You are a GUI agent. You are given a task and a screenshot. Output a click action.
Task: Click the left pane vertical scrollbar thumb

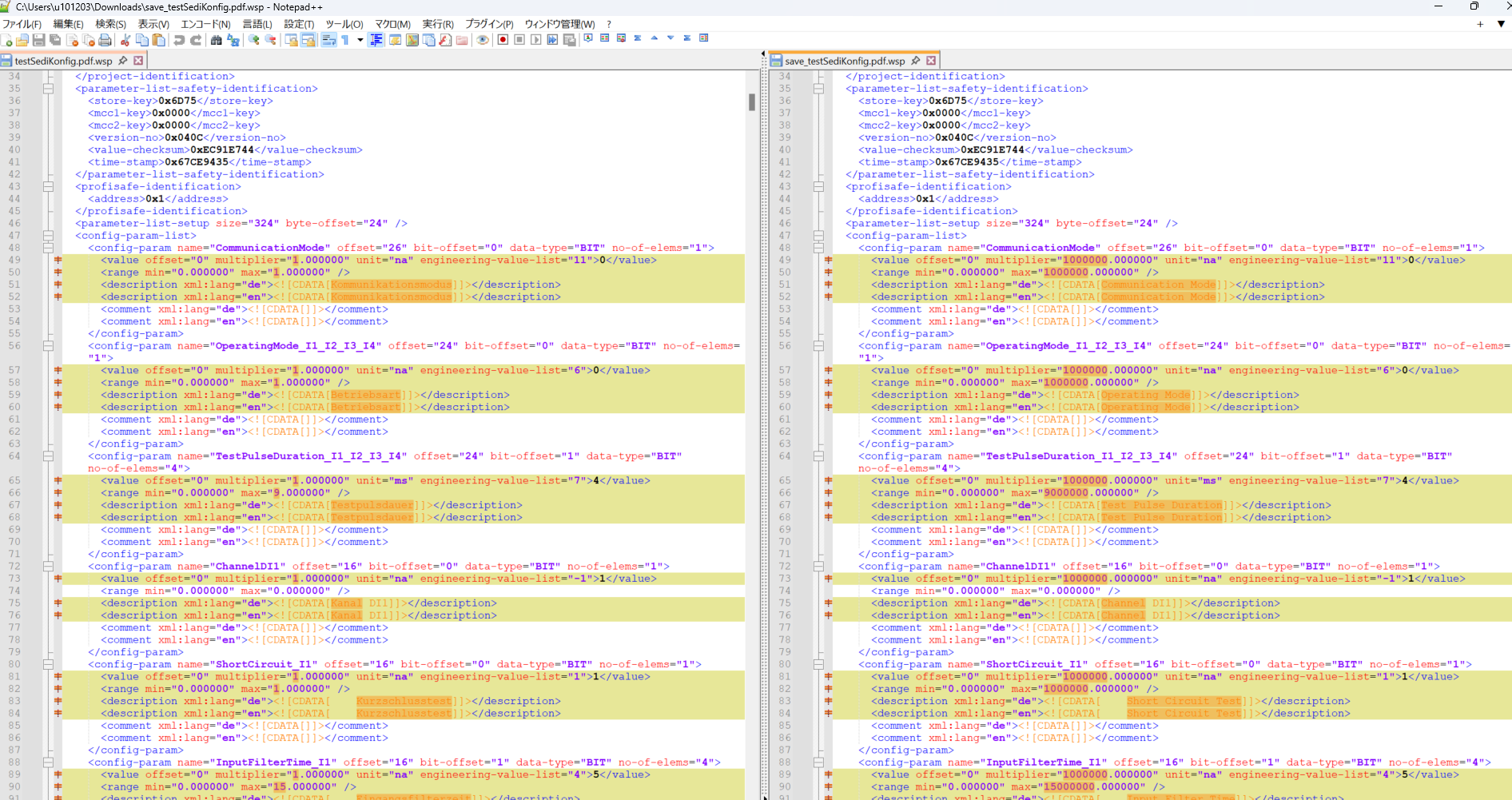(x=751, y=101)
